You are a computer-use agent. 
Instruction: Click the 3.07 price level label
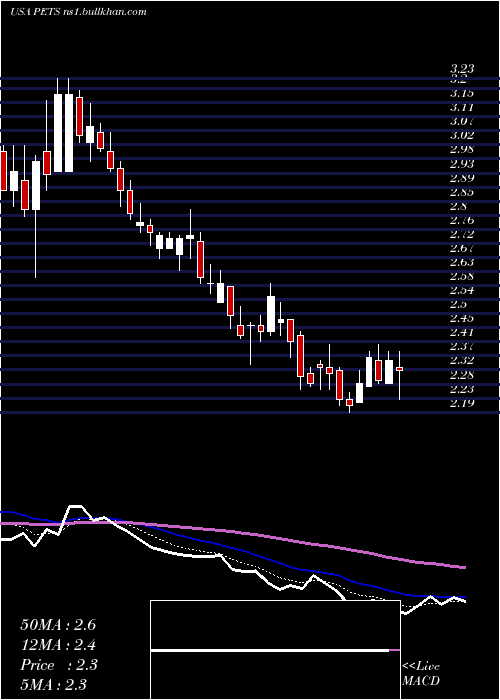(x=462, y=121)
